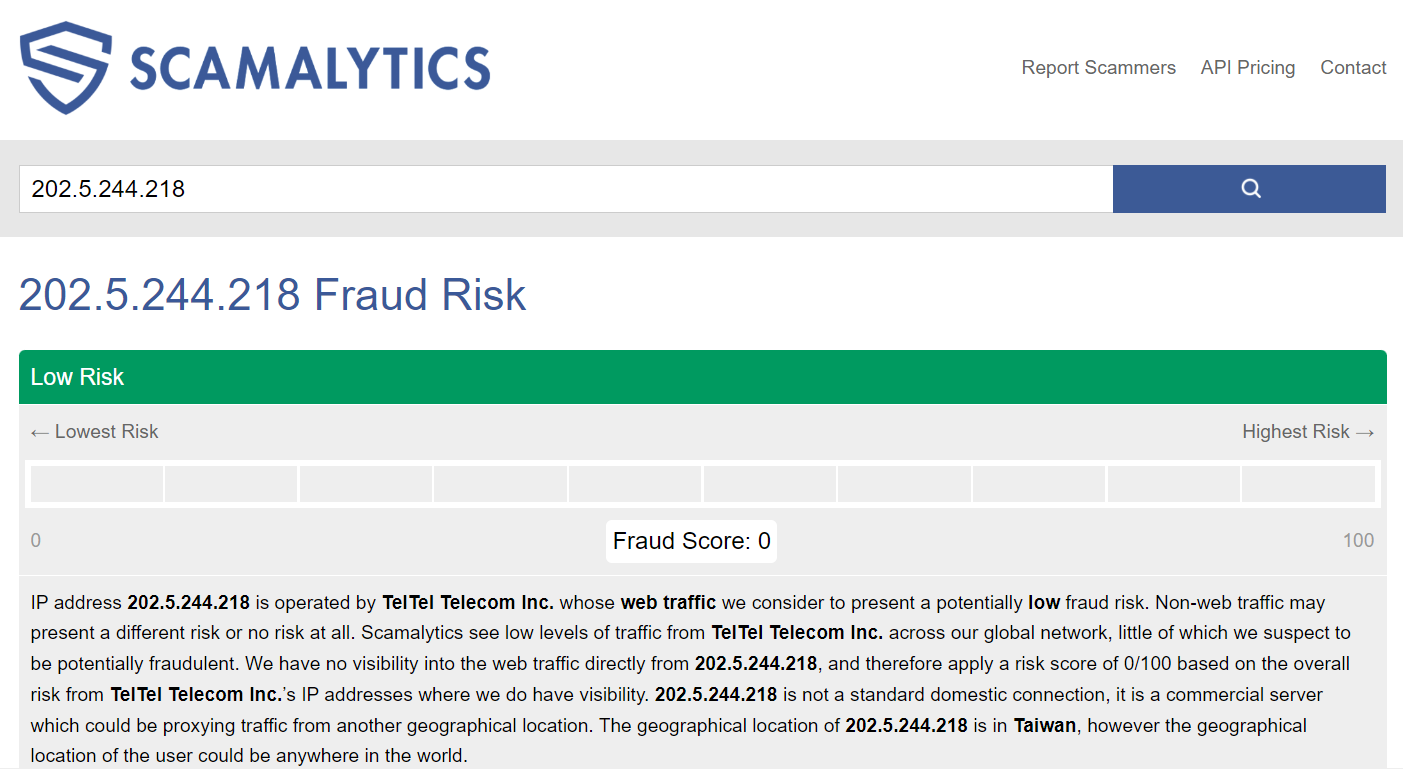The width and height of the screenshot is (1403, 774).
Task: Click the 0 label under the risk meter
Action: click(x=35, y=540)
